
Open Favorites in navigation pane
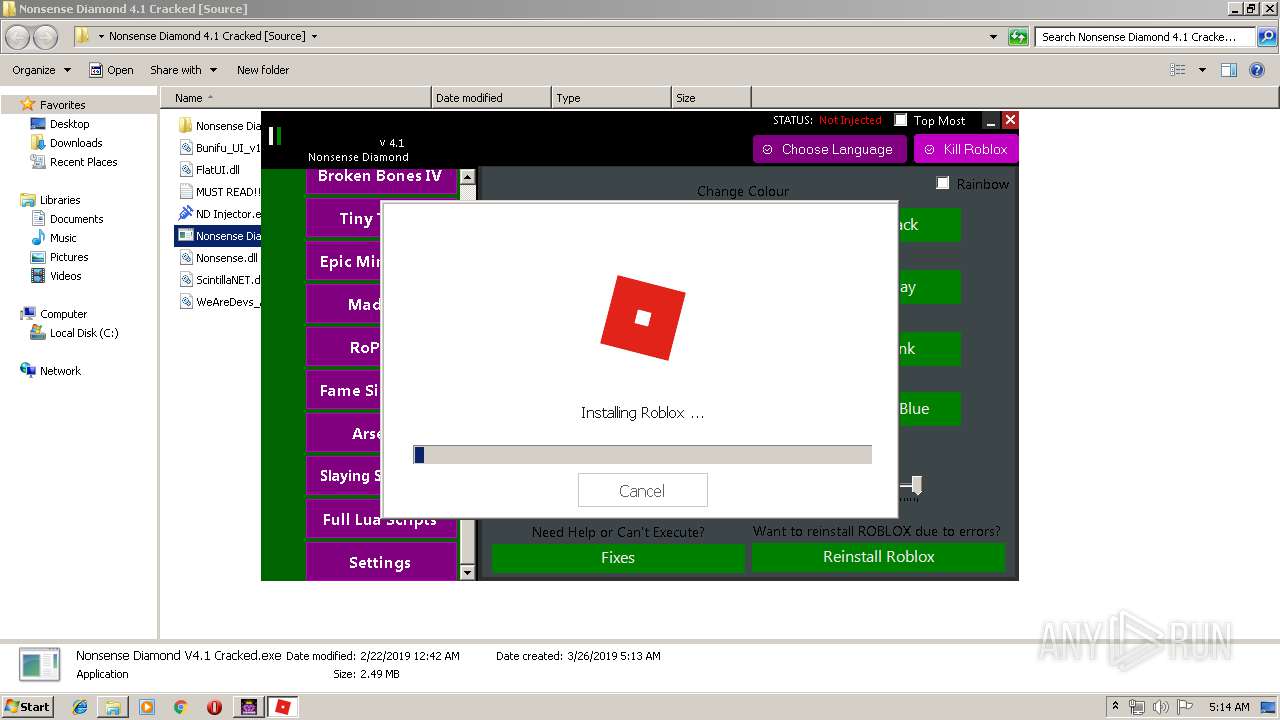[x=62, y=105]
